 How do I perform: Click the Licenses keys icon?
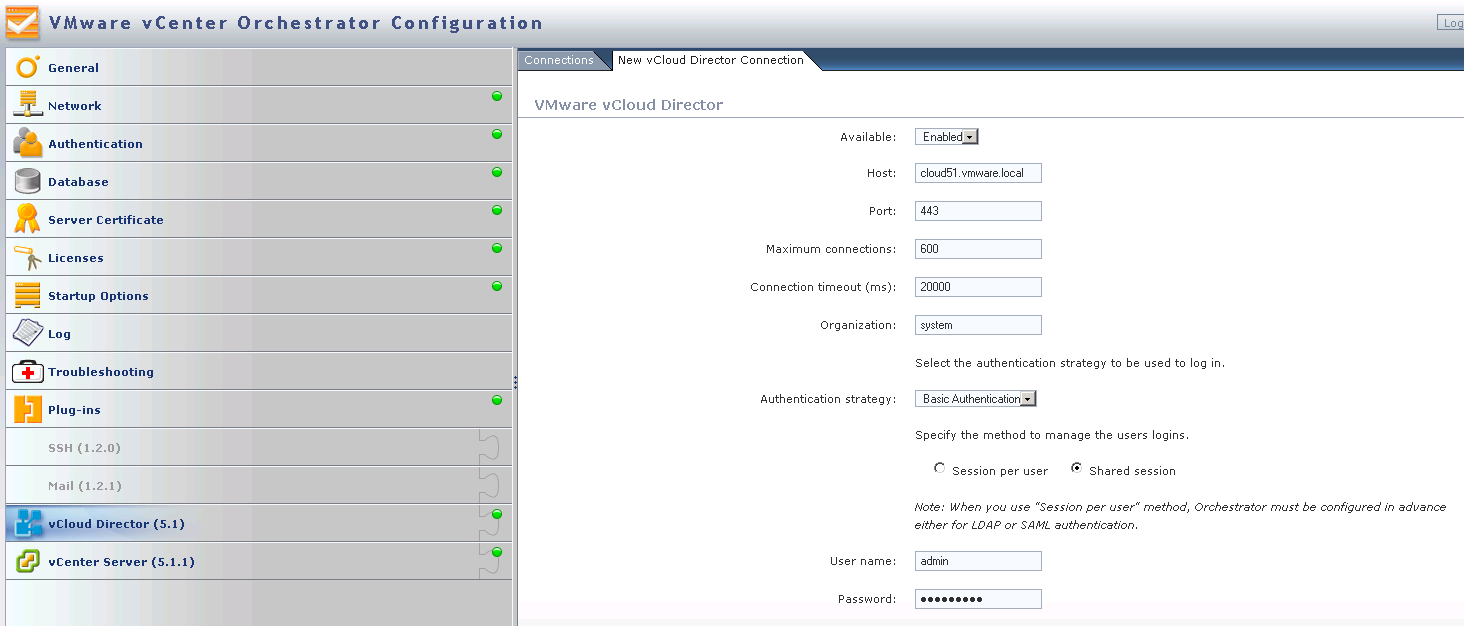click(28, 257)
